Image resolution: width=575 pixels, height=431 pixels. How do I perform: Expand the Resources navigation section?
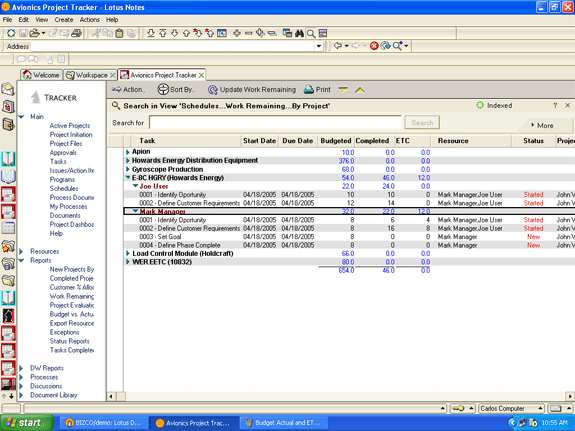[x=21, y=251]
